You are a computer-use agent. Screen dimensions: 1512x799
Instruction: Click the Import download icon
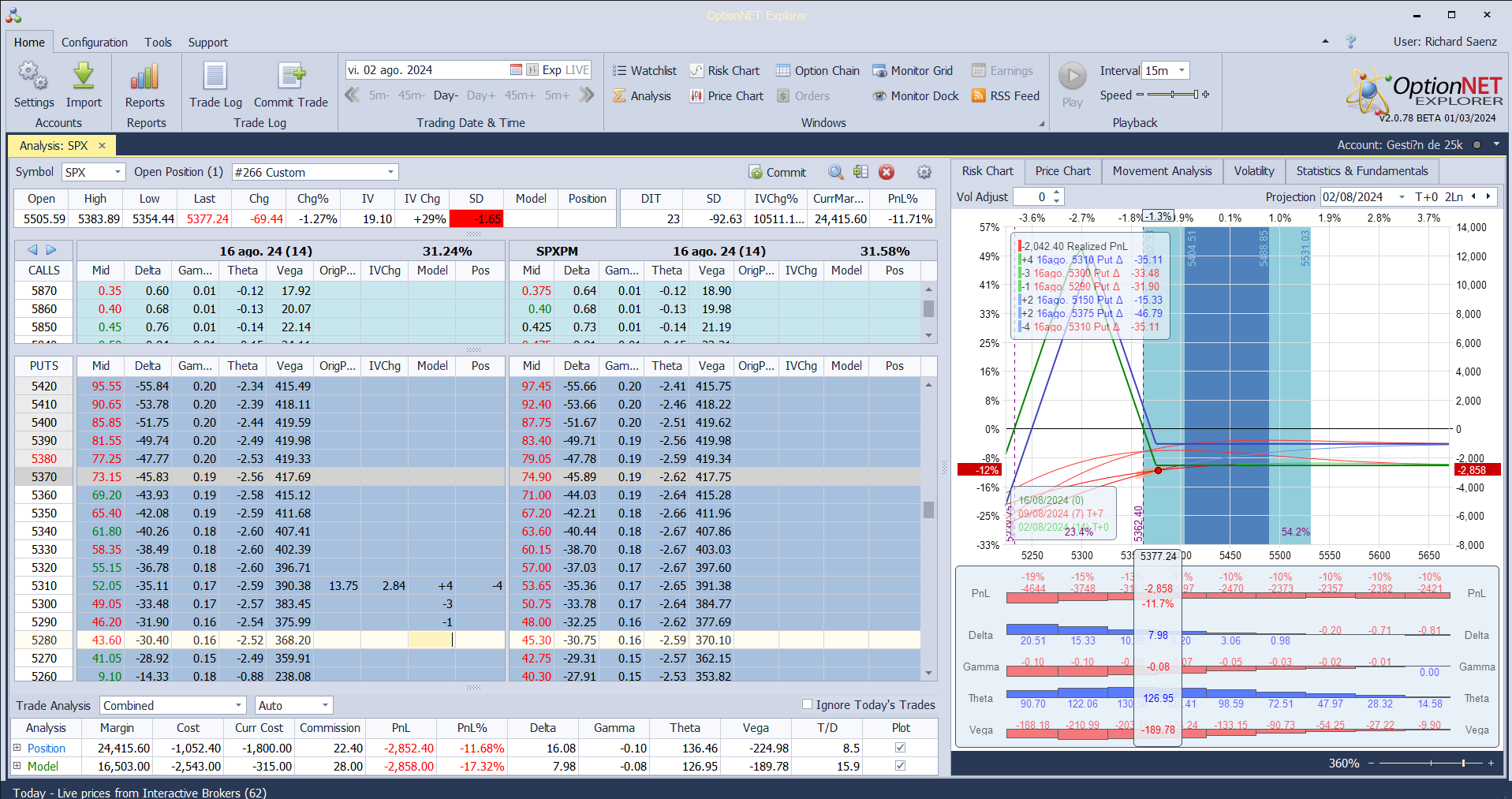click(x=84, y=77)
